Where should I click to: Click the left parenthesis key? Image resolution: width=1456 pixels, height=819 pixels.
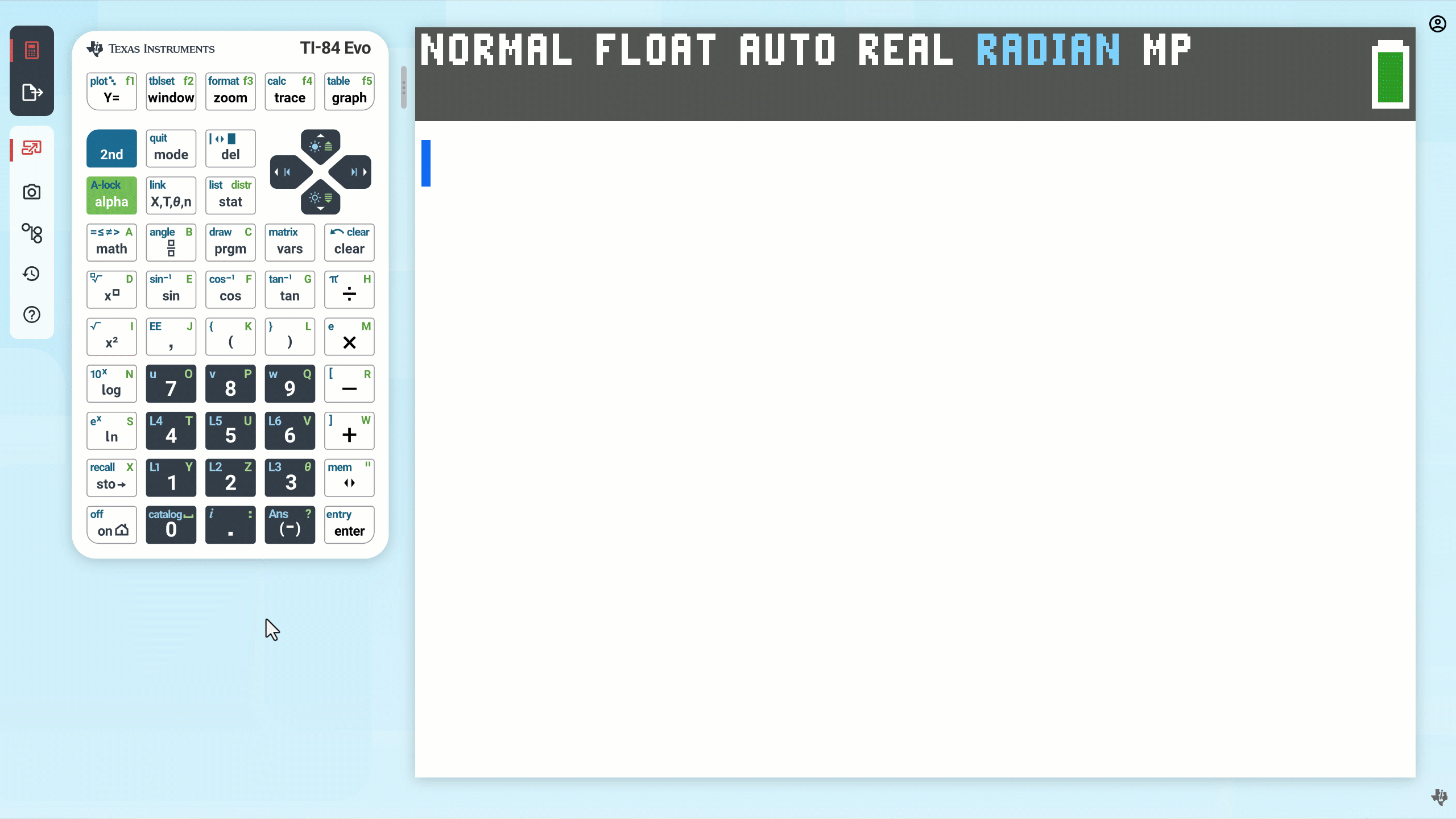230,337
